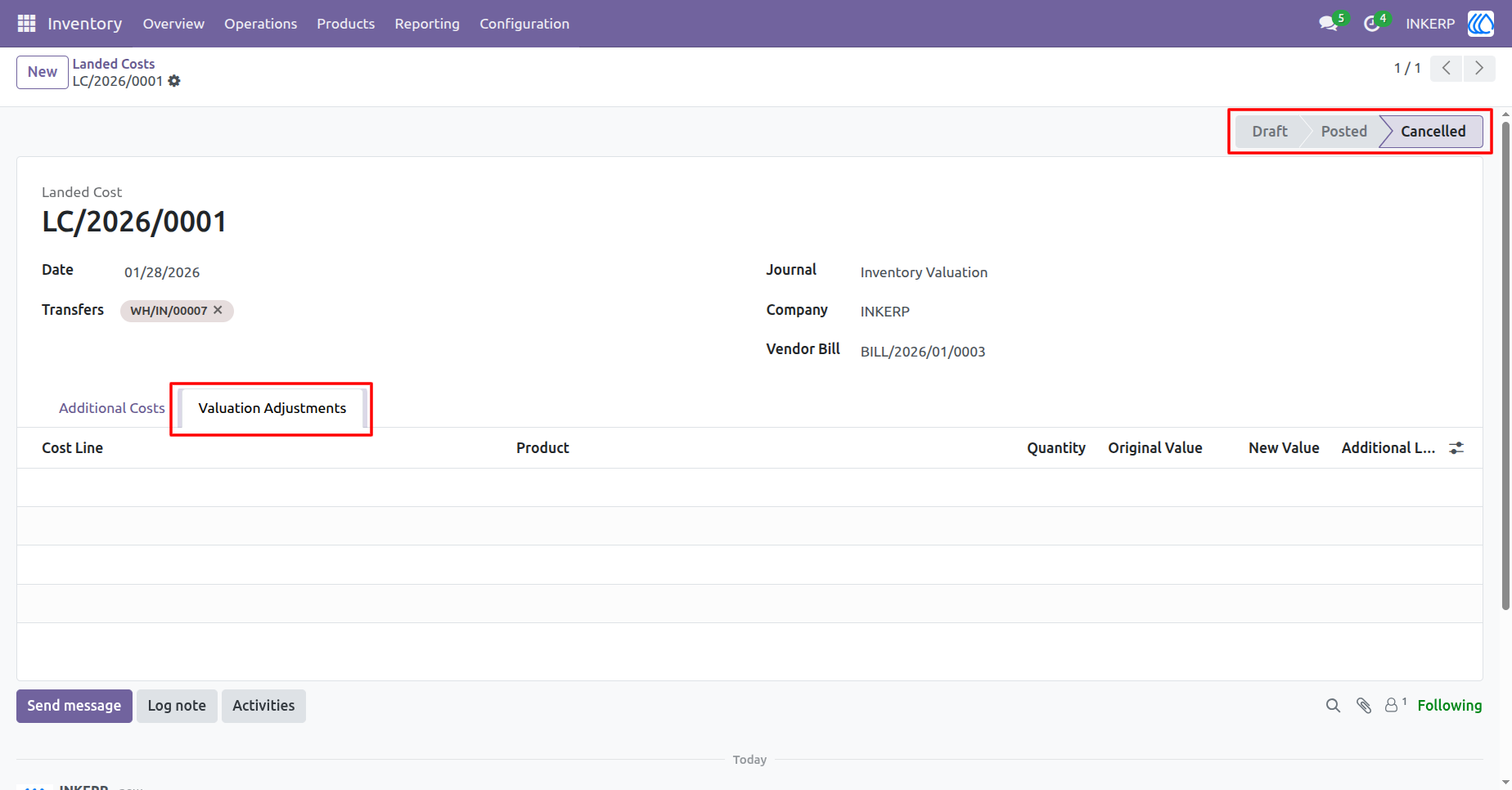This screenshot has width=1512, height=790.
Task: Click the Inventory app title
Action: [85, 24]
